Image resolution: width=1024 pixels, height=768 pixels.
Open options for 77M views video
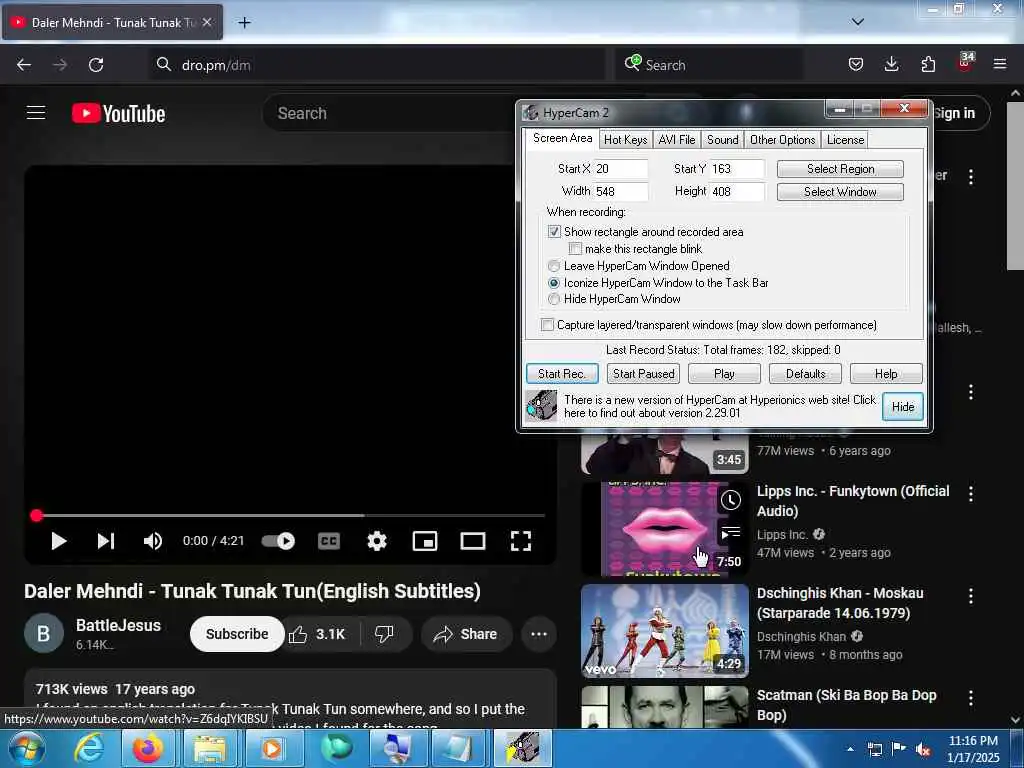pyautogui.click(x=971, y=392)
